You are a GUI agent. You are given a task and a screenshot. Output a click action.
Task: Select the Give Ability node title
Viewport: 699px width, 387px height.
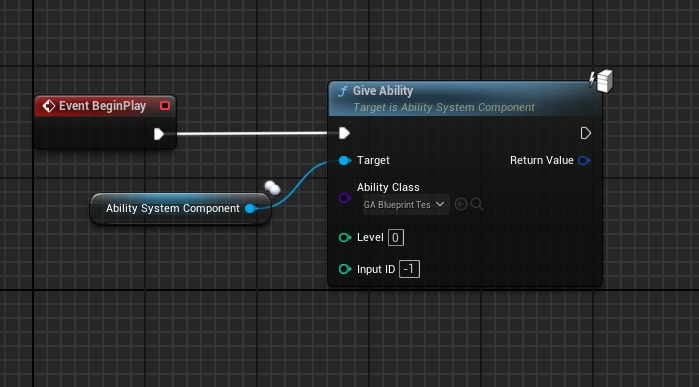(x=383, y=91)
